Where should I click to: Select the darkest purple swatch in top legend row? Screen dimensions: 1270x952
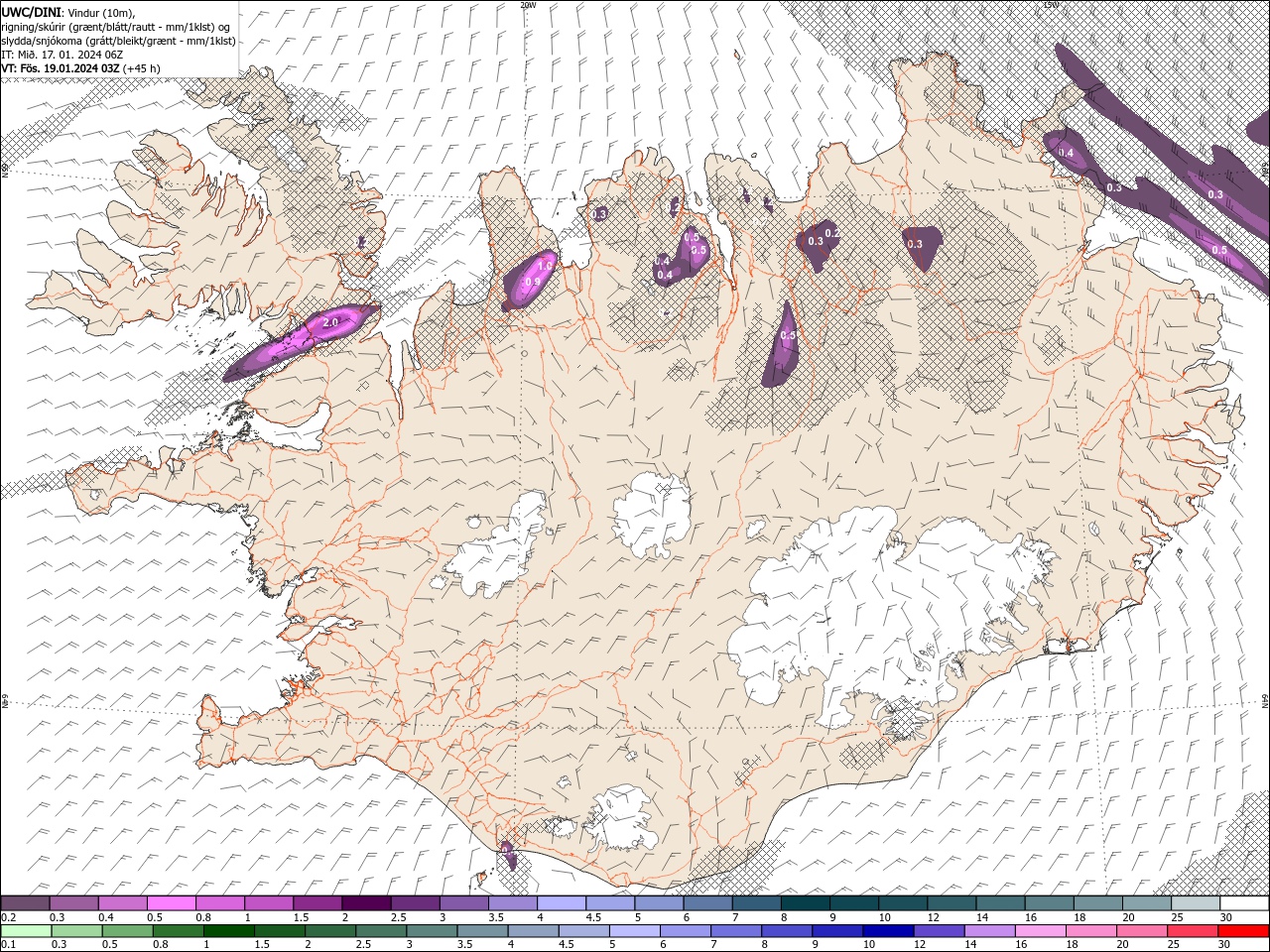(x=365, y=903)
